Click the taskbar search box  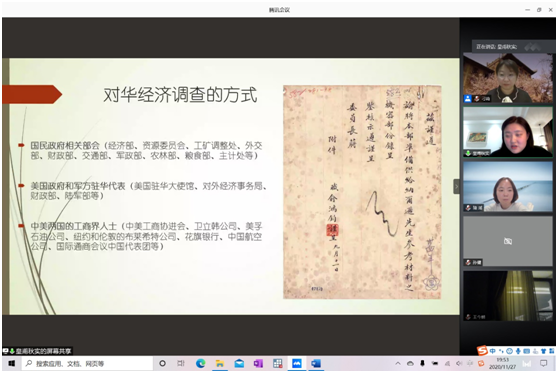coord(87,363)
